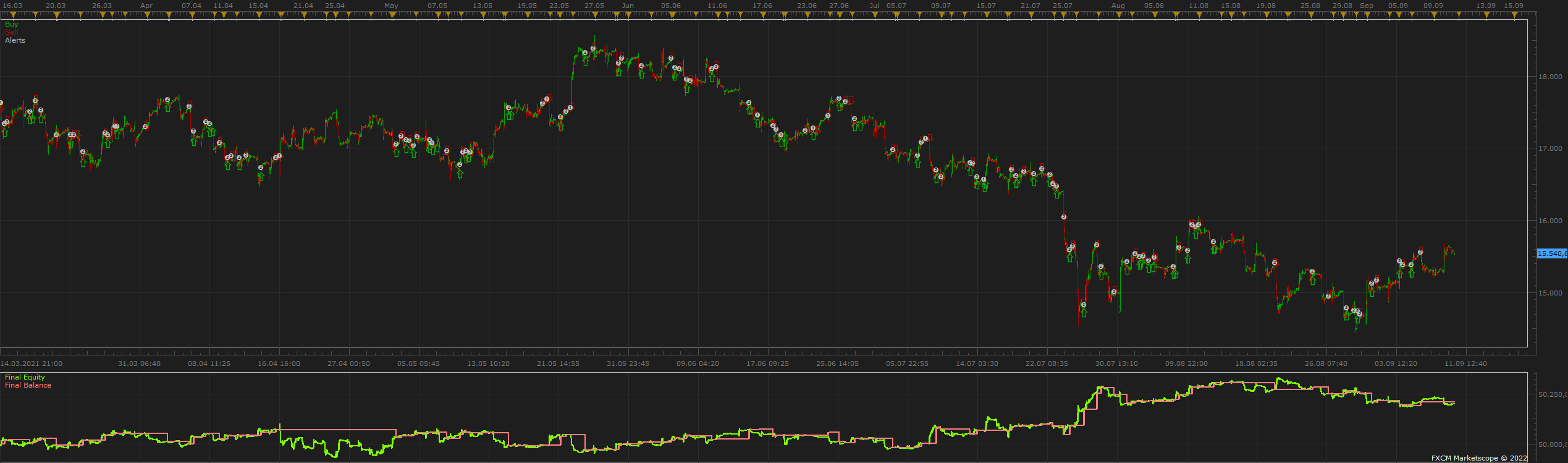Click the 23.06 date label on top axis
Image resolution: width=1568 pixels, height=463 pixels.
[x=807, y=6]
